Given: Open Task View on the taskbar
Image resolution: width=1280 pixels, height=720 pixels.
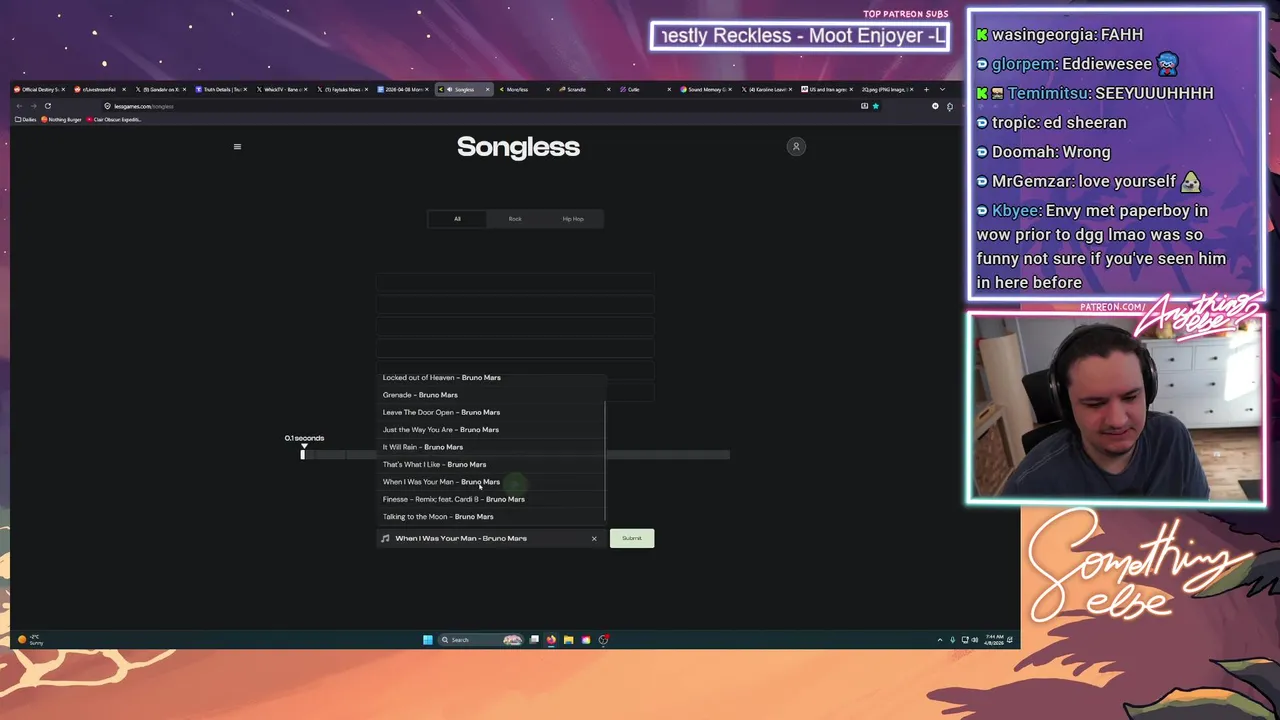Looking at the screenshot, I should point(534,640).
